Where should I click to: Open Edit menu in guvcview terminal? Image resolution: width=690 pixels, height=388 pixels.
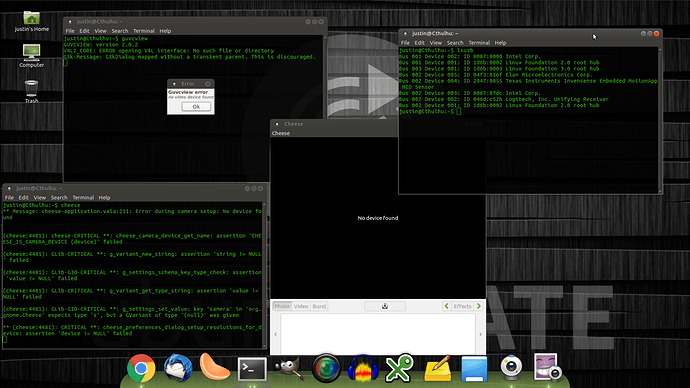[x=84, y=31]
